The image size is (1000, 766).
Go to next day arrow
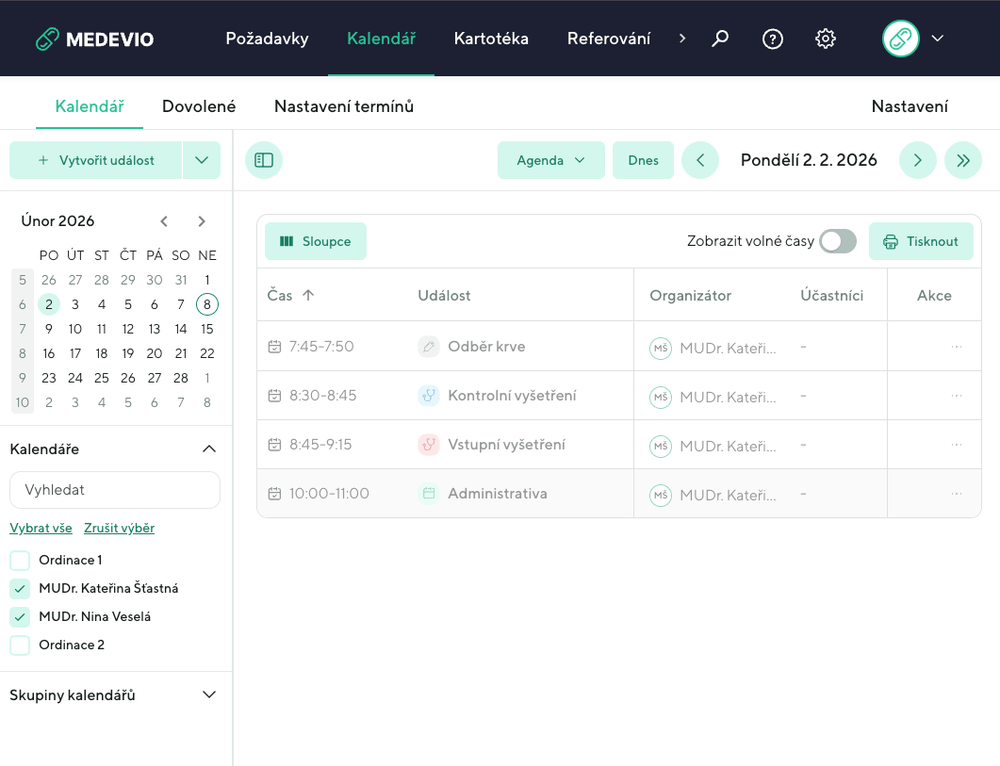pos(917,160)
